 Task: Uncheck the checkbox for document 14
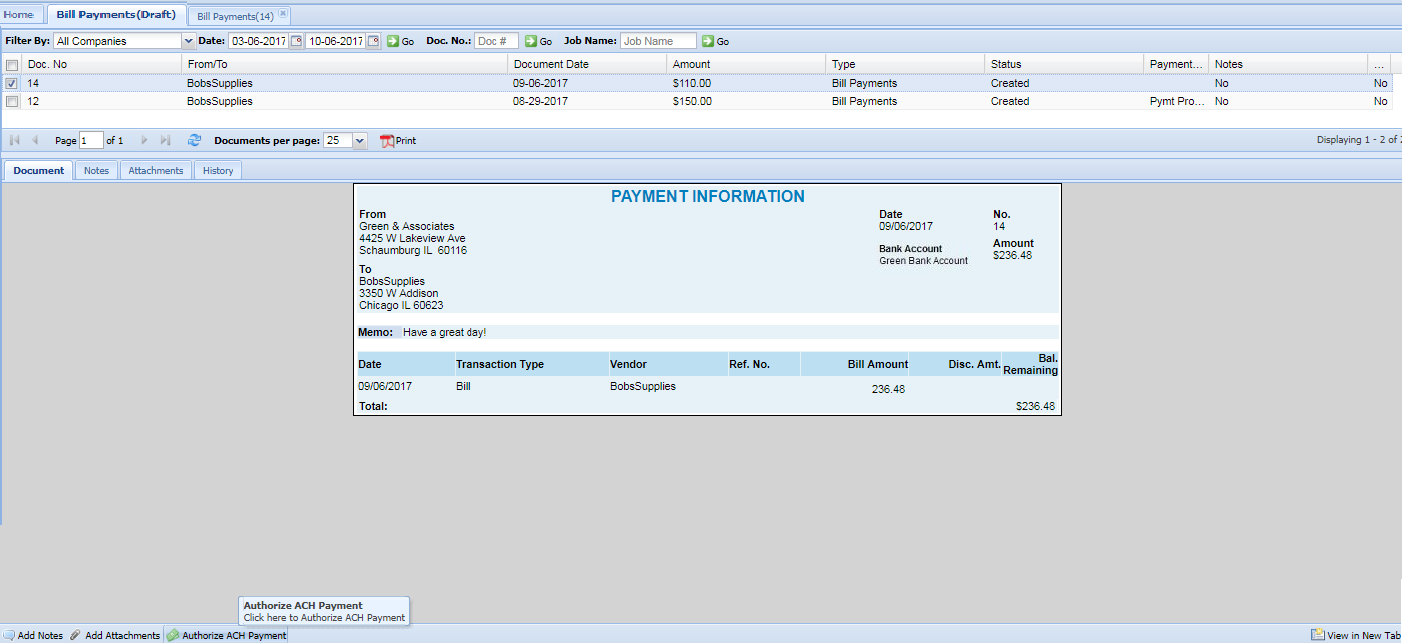pos(12,84)
